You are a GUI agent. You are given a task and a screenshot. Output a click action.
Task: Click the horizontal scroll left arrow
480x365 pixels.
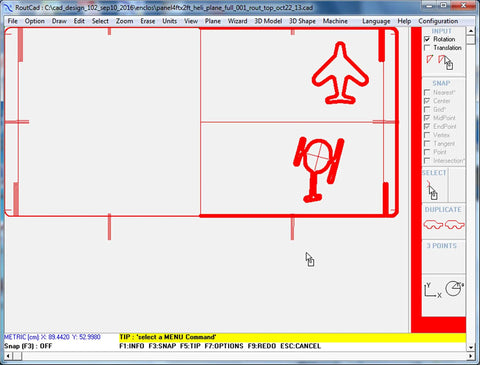[8, 356]
